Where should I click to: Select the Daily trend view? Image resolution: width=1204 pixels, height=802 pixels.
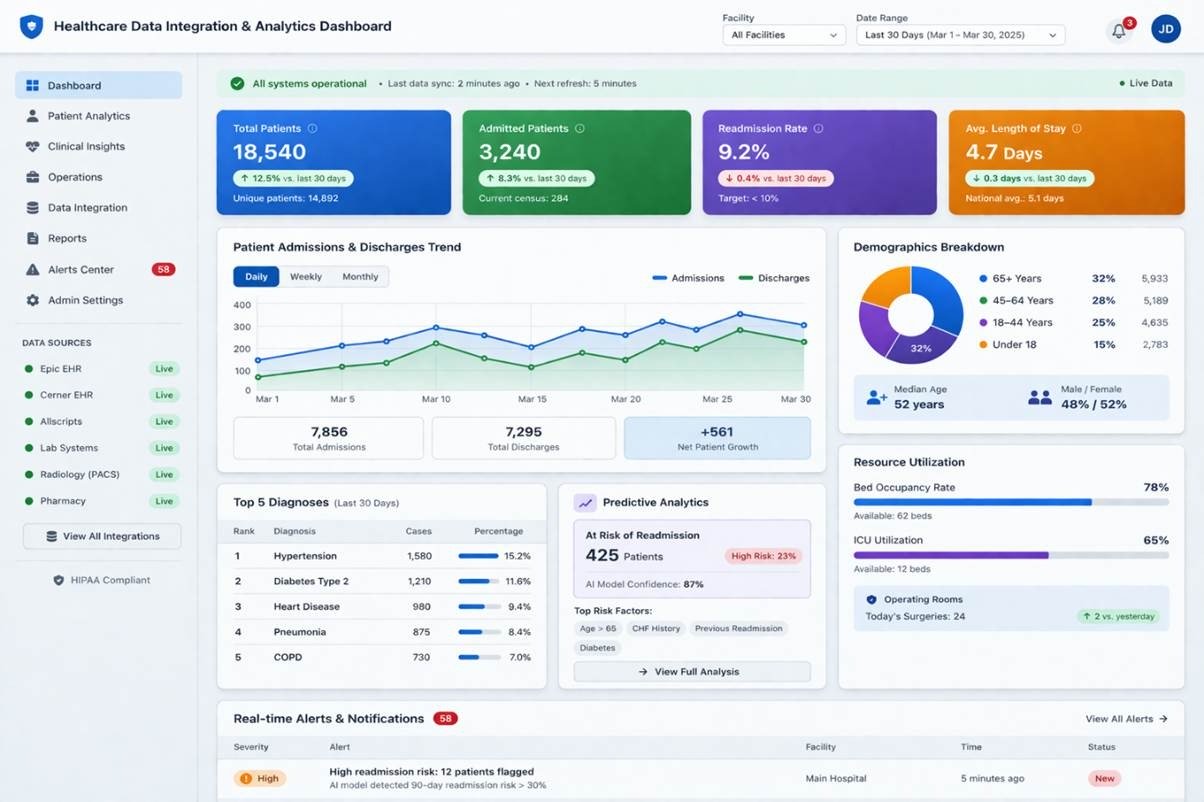pyautogui.click(x=256, y=277)
